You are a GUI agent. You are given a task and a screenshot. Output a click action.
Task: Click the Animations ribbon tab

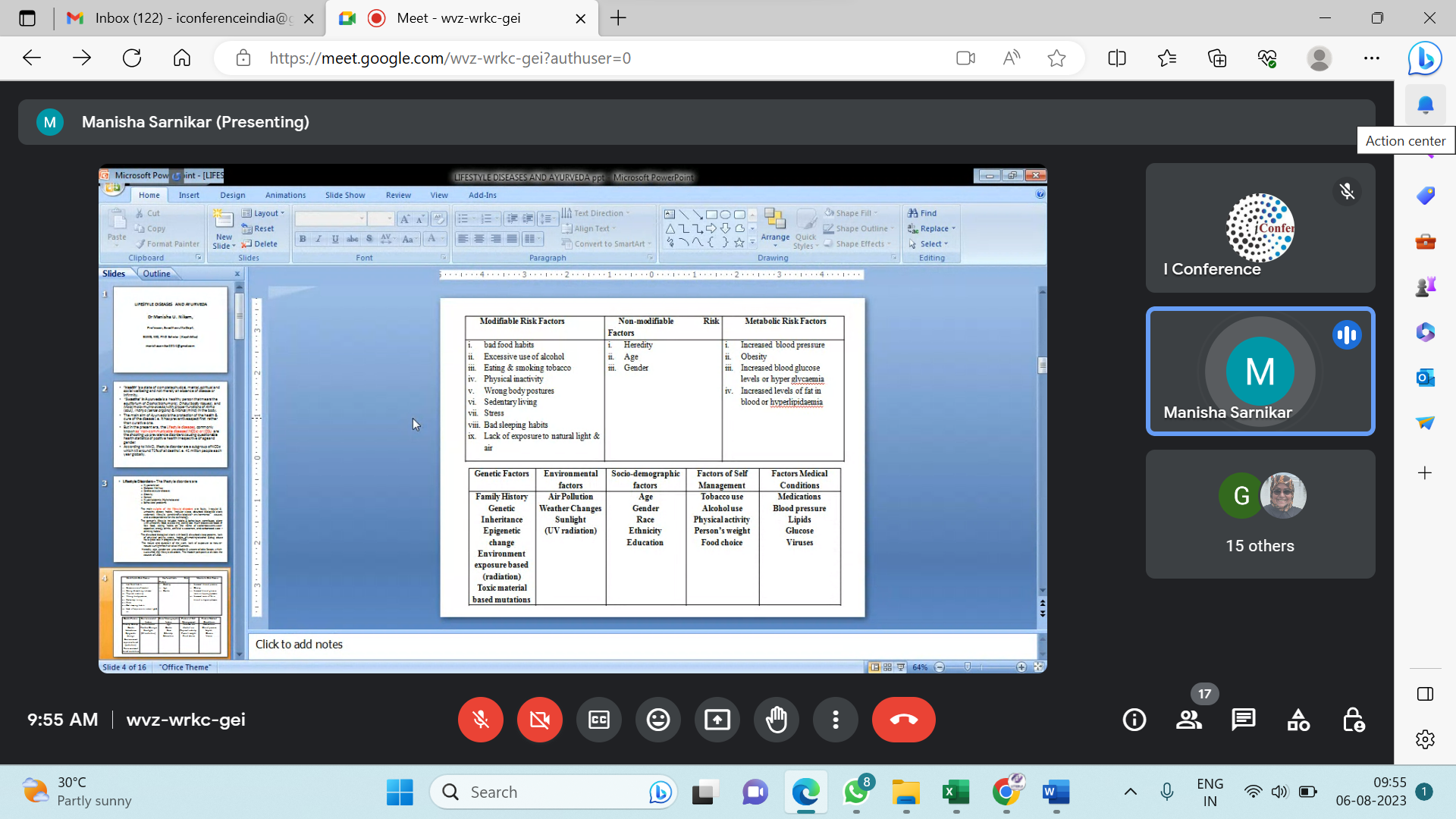click(286, 196)
